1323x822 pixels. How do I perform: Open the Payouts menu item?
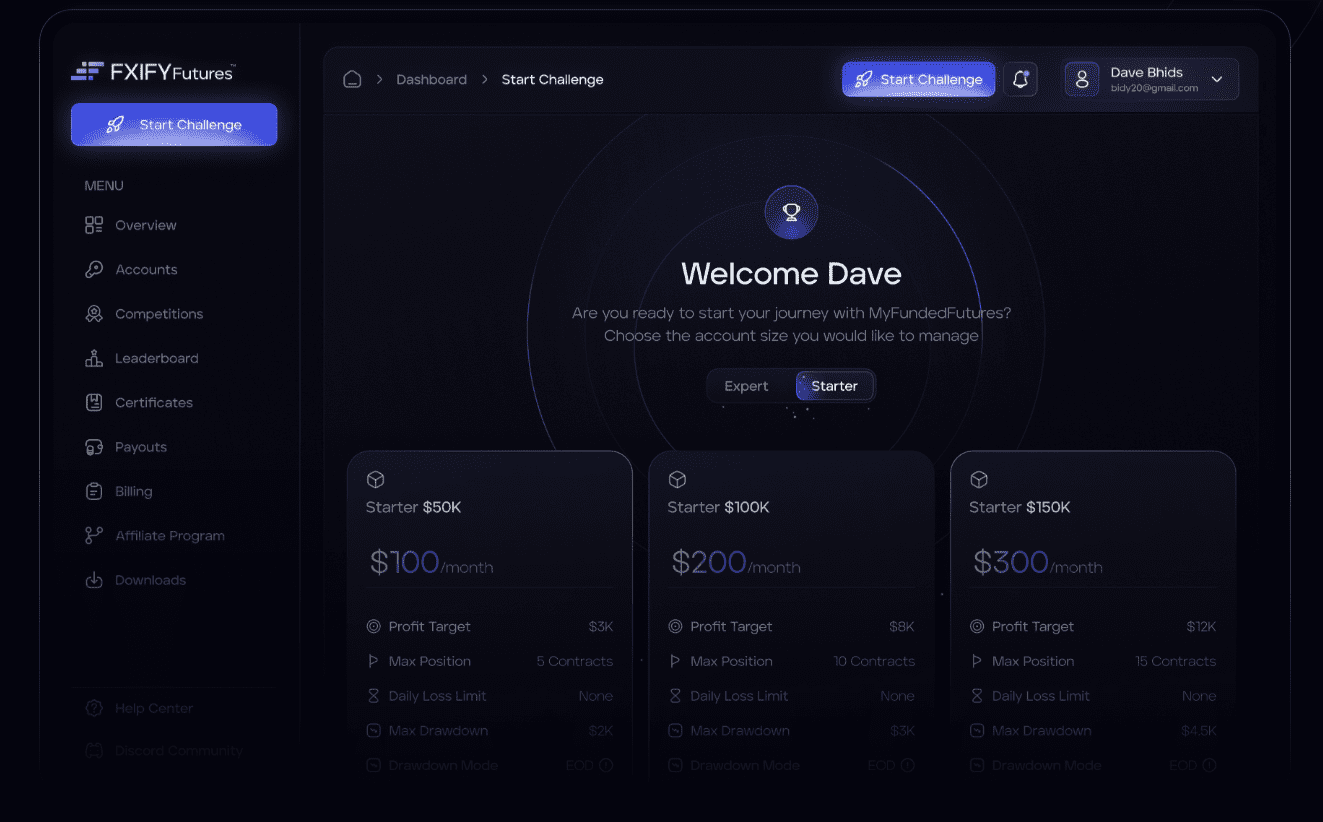click(140, 447)
